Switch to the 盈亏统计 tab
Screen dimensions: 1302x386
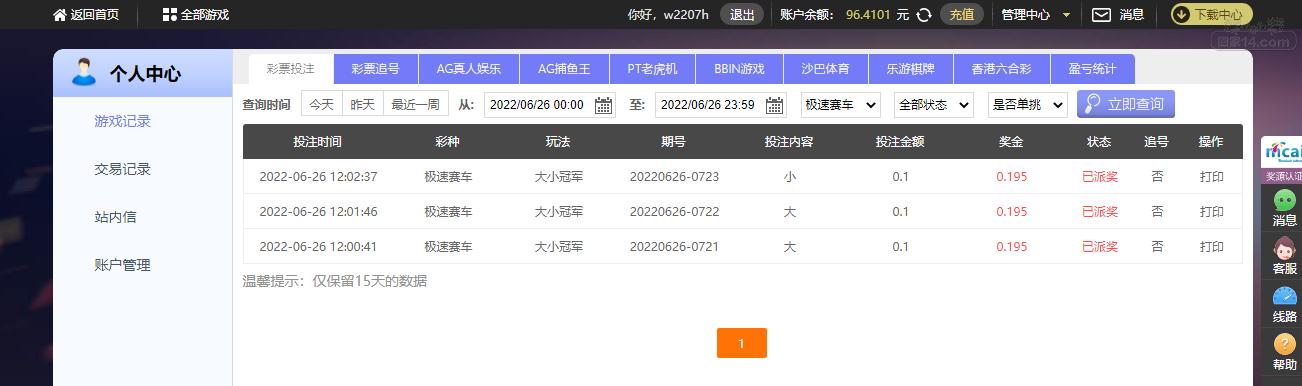click(1092, 69)
